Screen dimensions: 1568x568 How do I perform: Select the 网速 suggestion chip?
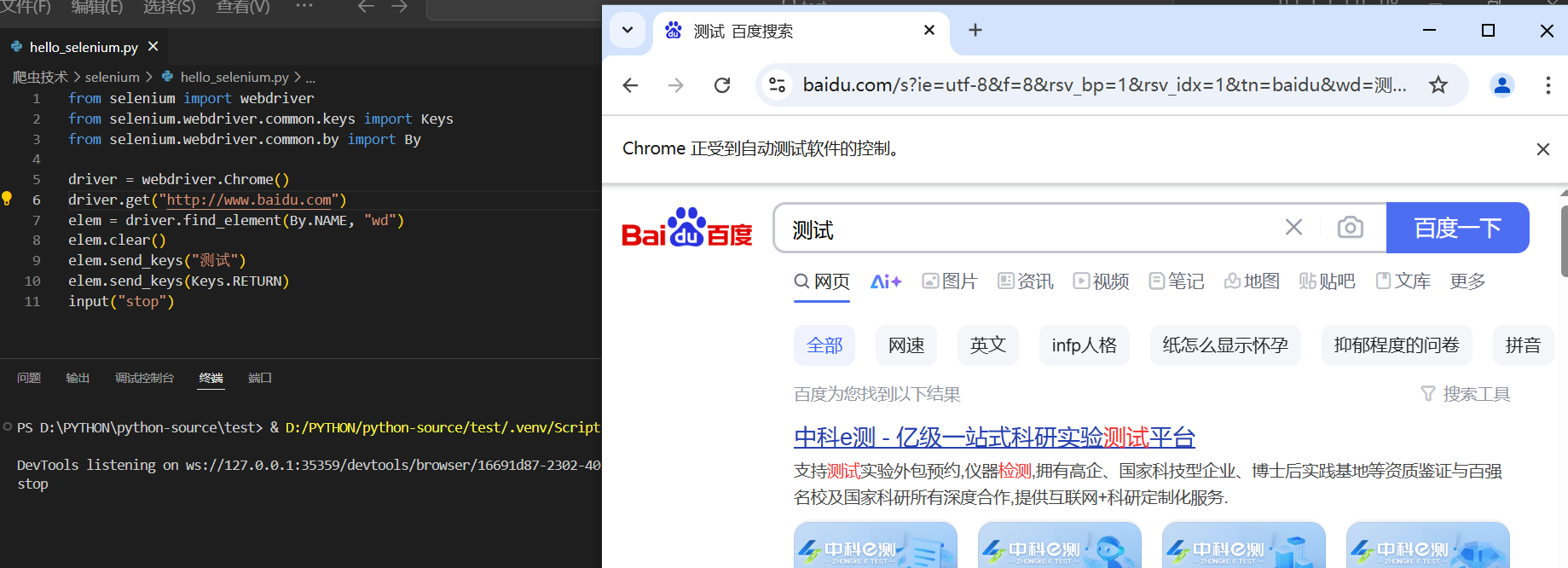click(906, 345)
